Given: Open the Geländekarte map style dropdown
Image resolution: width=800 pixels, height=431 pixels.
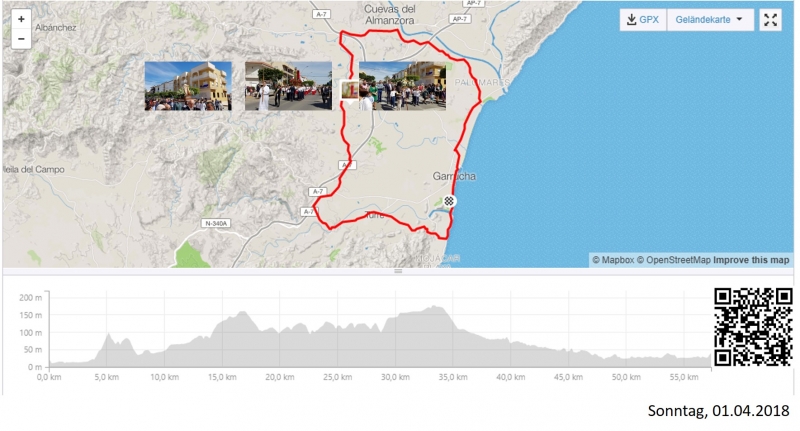Looking at the screenshot, I should tap(711, 20).
